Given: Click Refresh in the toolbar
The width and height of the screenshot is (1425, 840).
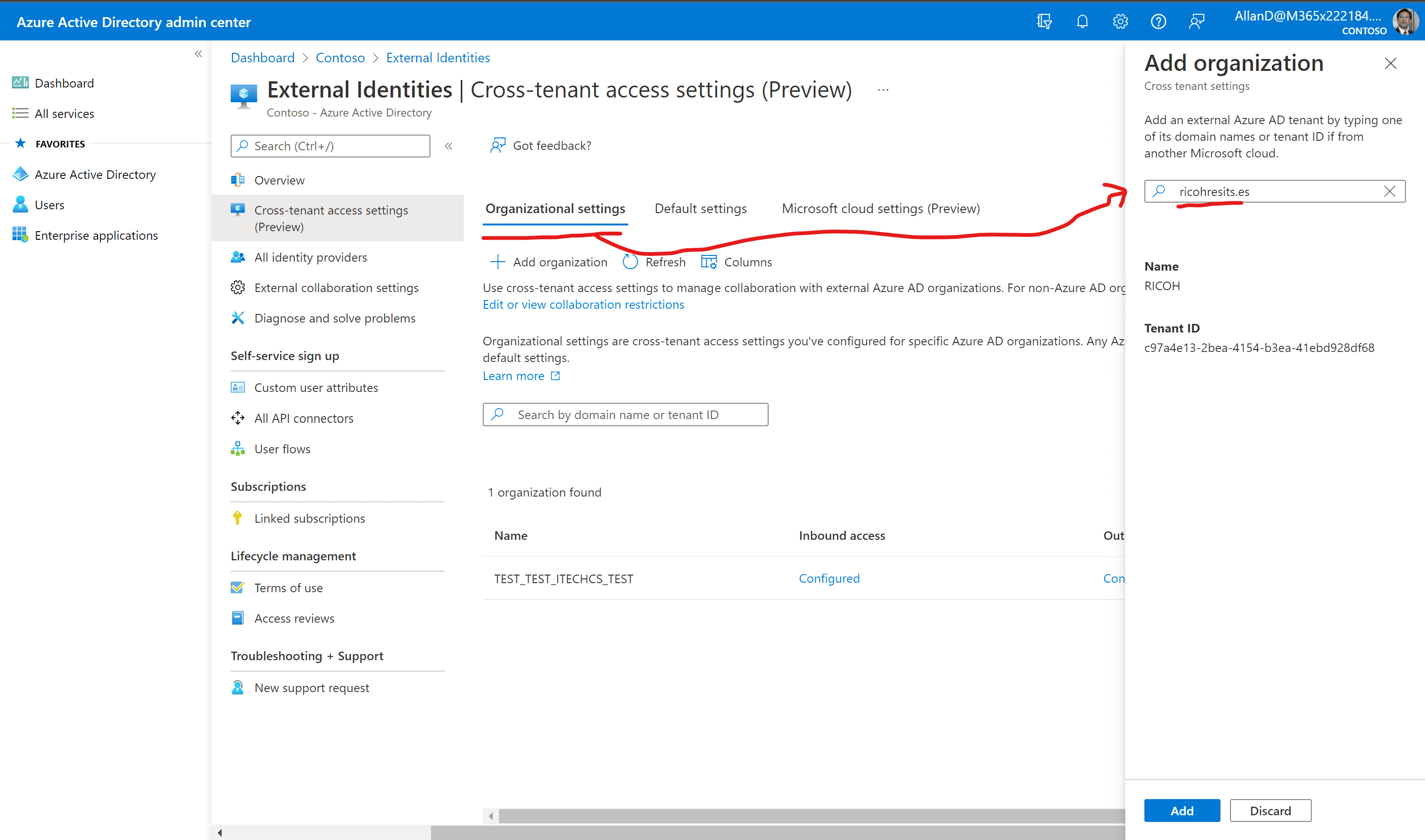Looking at the screenshot, I should click(654, 262).
